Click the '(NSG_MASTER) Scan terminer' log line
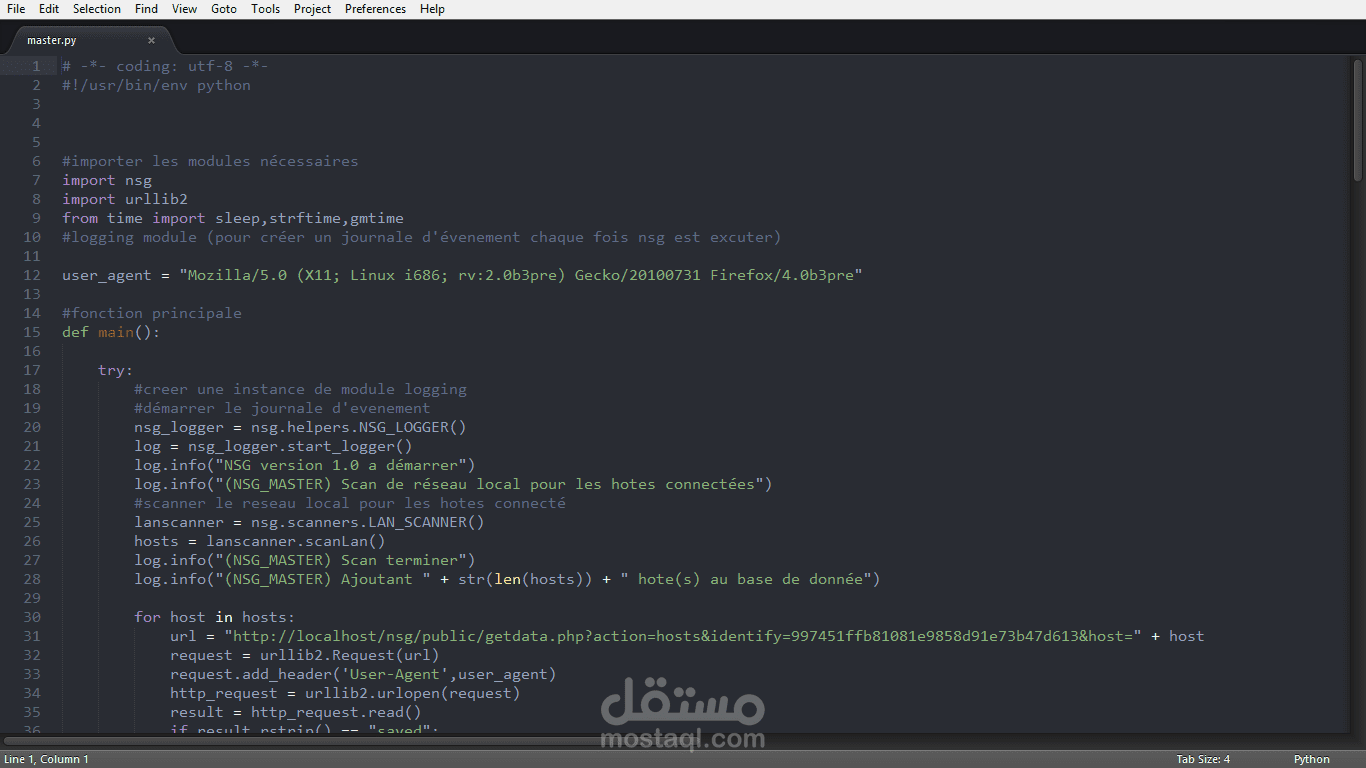 [305, 560]
